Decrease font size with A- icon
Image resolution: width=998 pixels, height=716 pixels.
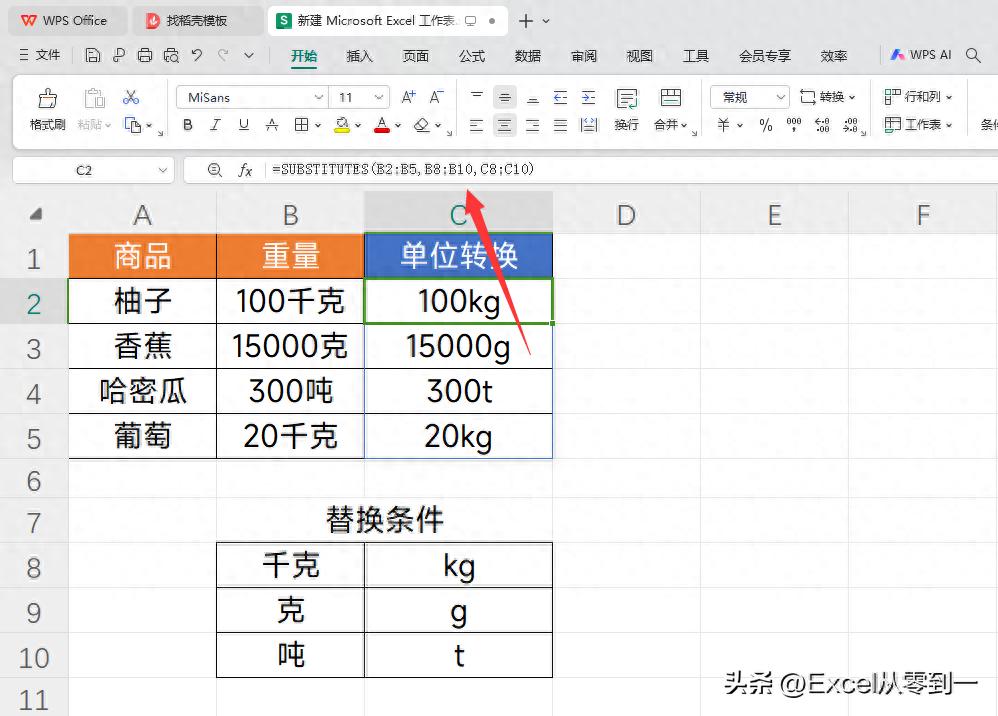[x=436, y=97]
